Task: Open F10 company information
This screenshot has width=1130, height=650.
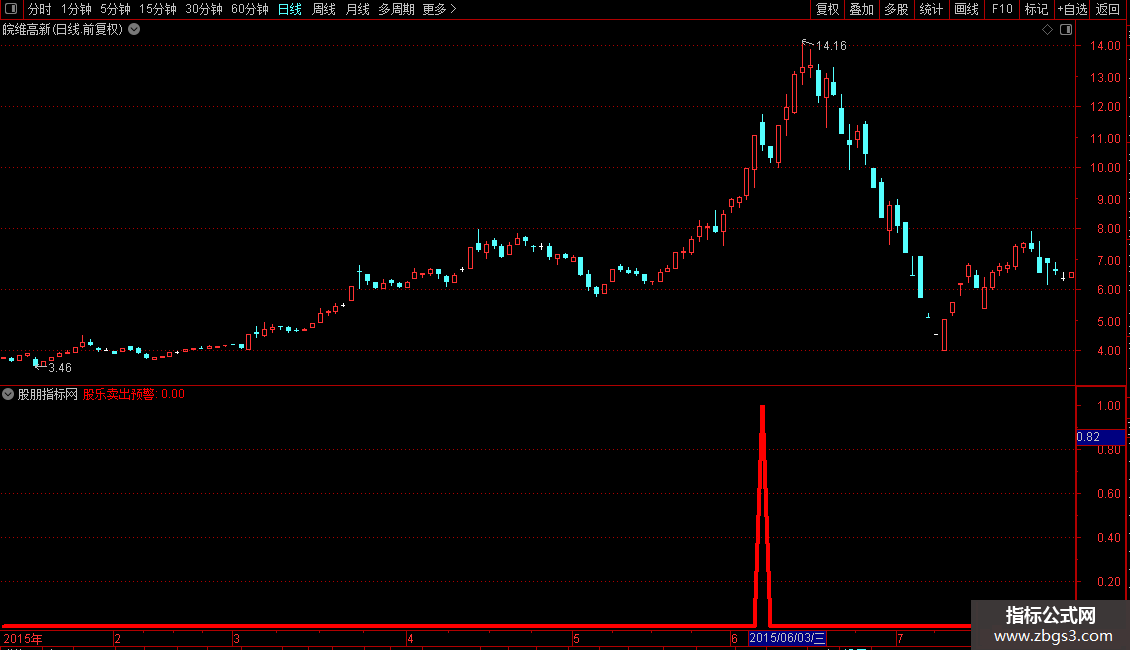Action: point(1002,9)
